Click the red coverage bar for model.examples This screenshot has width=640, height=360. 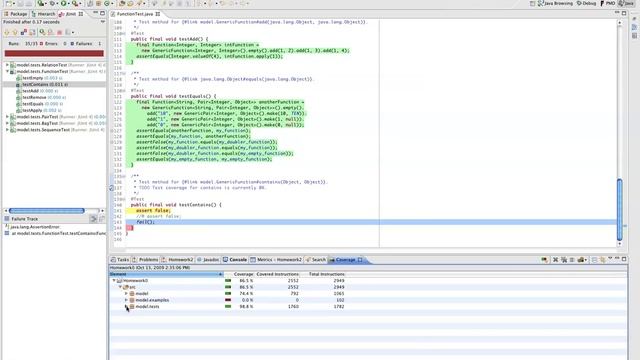(x=228, y=300)
